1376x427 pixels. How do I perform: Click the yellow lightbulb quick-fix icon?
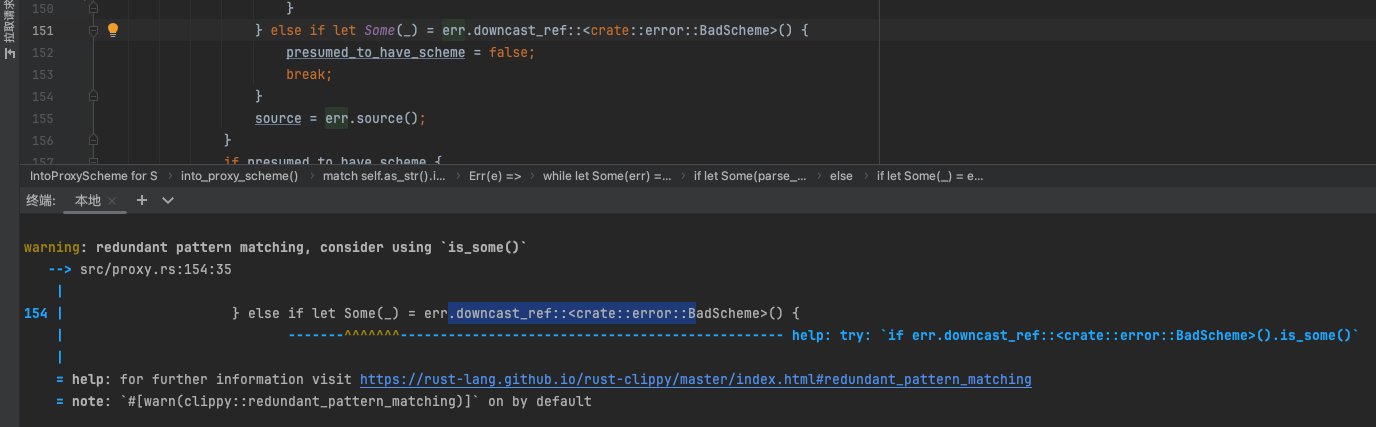(x=113, y=30)
